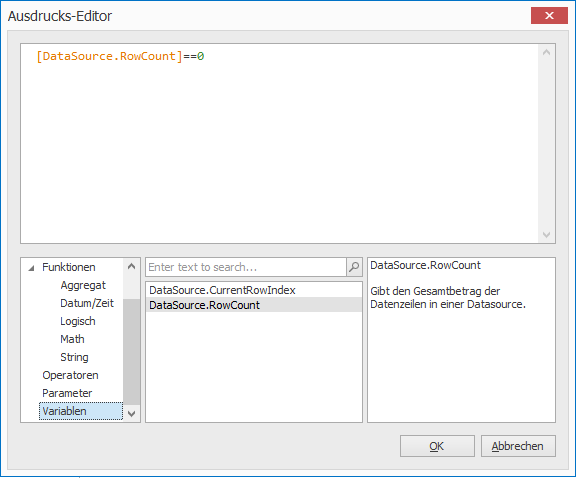Click the search magnifier icon
The width and height of the screenshot is (576, 478).
354,267
